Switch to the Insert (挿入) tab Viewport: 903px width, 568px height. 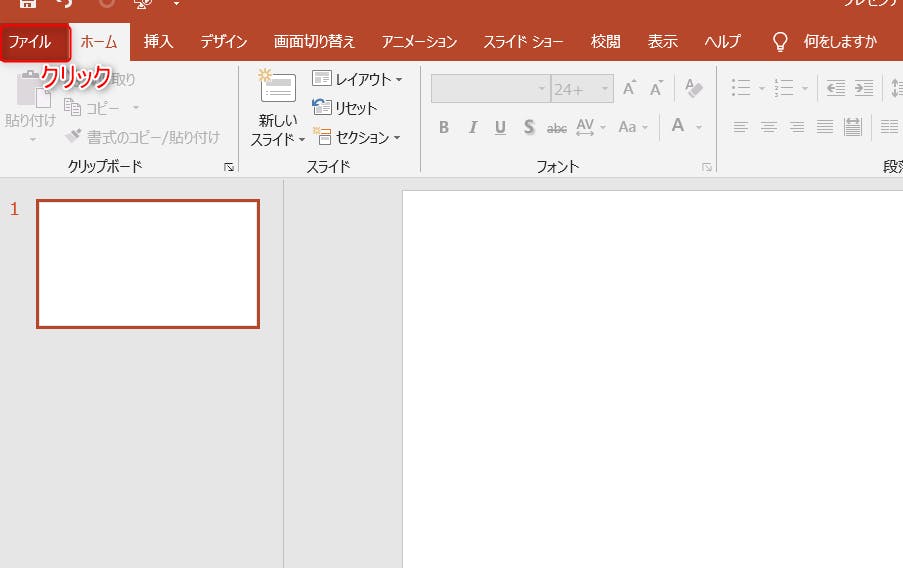coord(158,42)
